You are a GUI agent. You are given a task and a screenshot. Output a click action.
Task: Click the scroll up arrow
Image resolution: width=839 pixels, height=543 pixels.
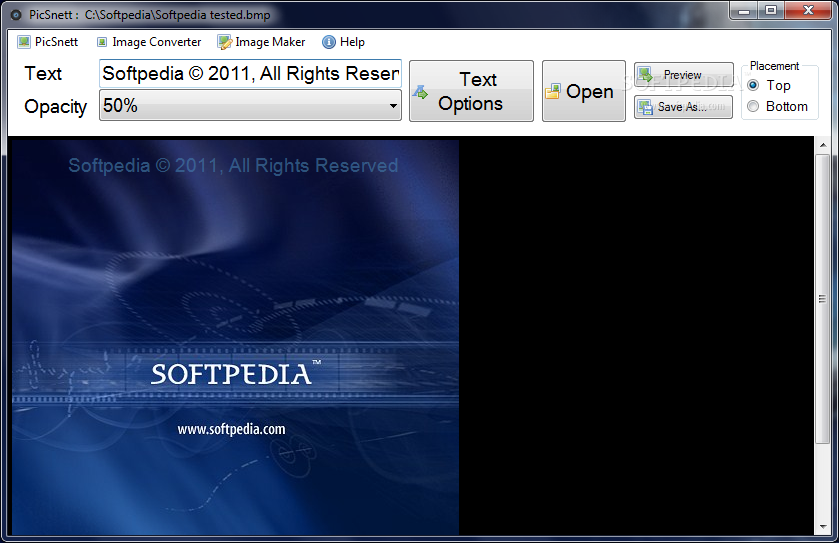(822, 145)
